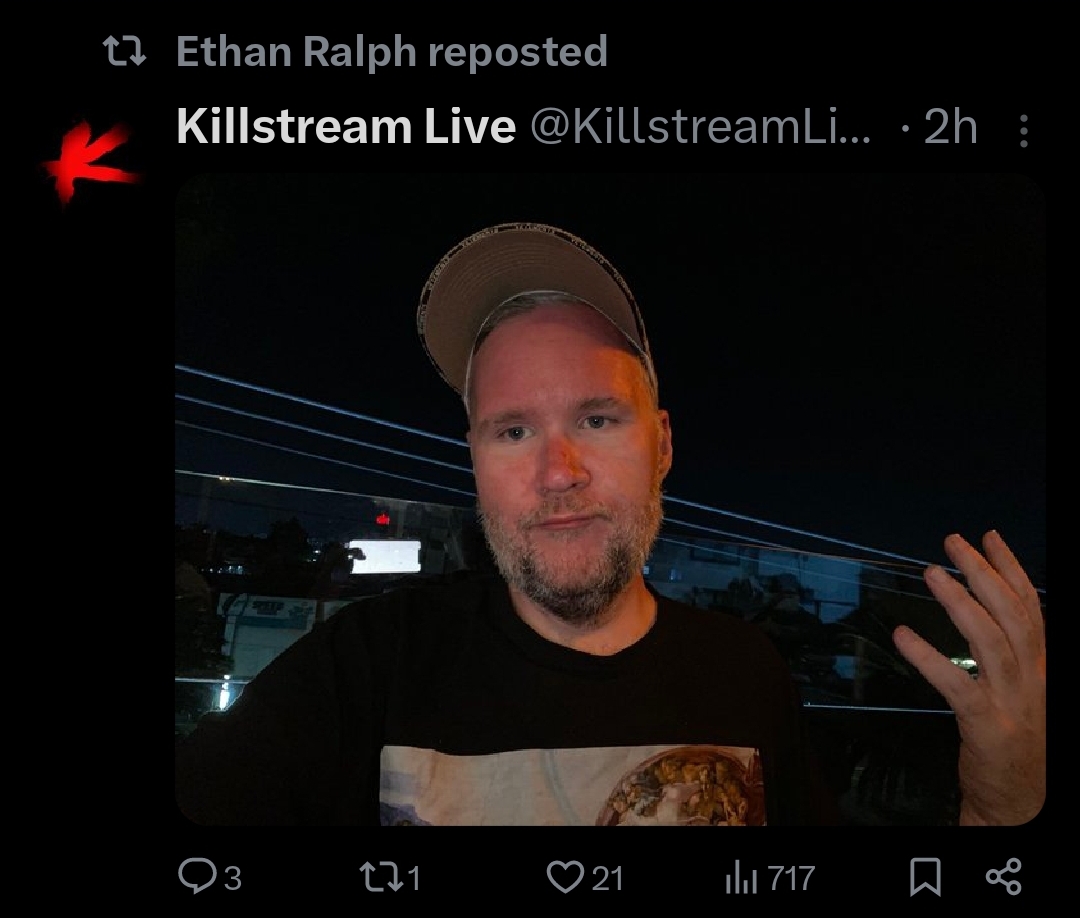The image size is (1080, 918).
Task: Open the attached photo full screen
Action: (x=610, y=499)
